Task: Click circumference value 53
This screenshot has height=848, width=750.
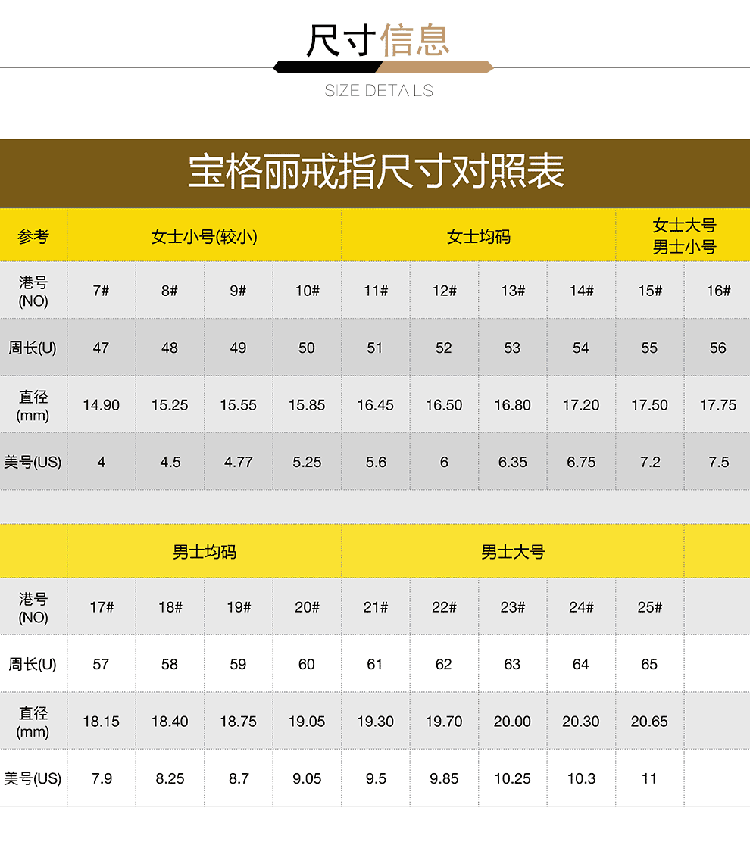Action: click(512, 348)
